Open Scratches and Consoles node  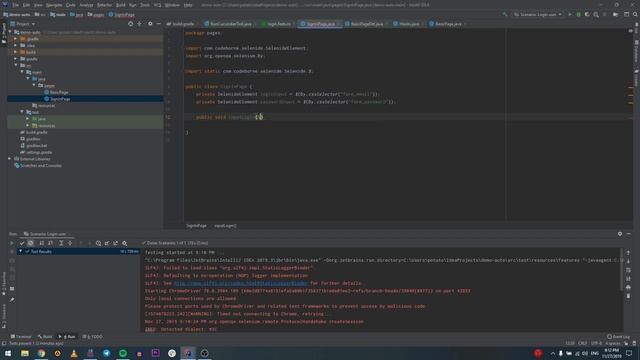point(38,166)
